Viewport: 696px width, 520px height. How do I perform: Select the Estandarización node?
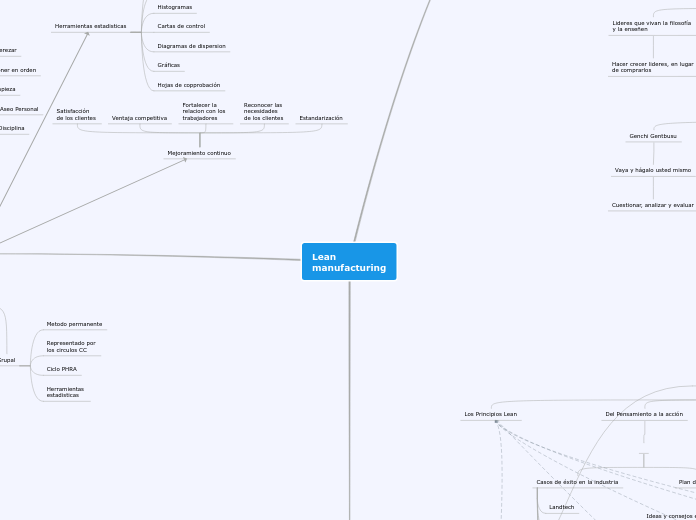(321, 118)
